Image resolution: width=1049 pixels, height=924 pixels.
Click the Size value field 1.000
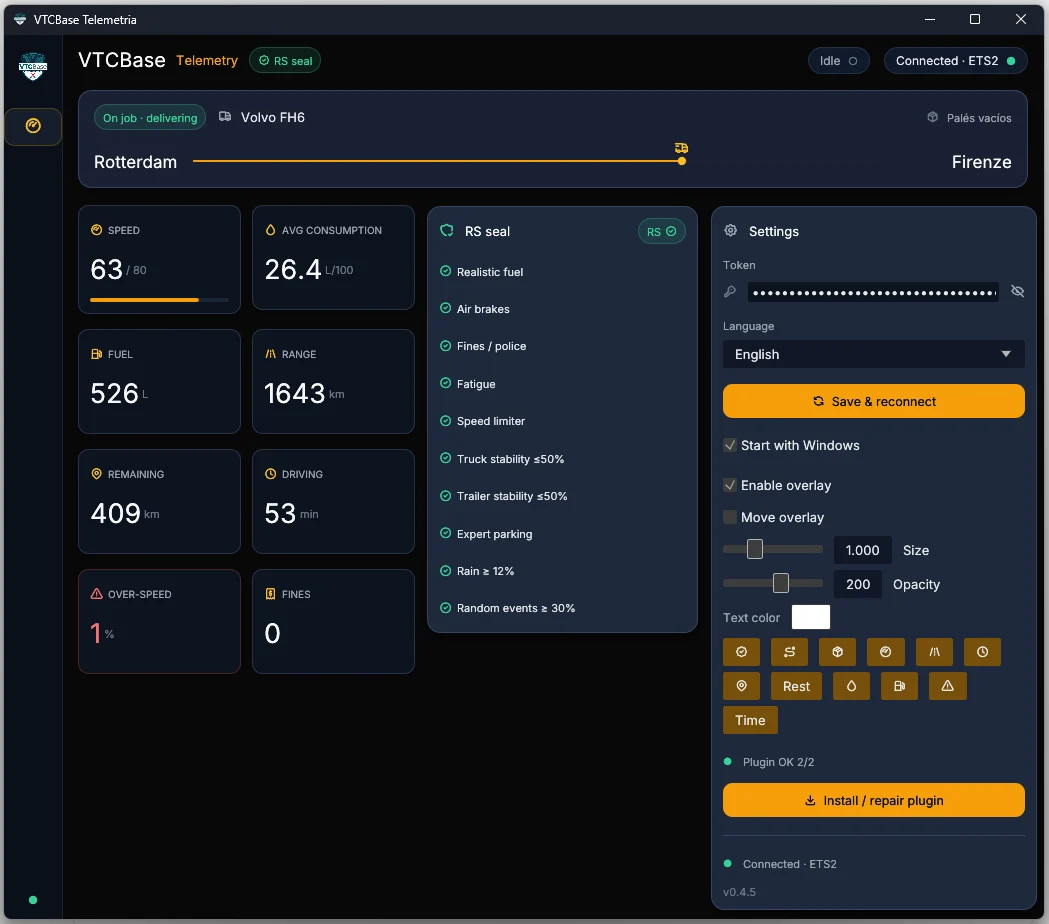pos(862,550)
